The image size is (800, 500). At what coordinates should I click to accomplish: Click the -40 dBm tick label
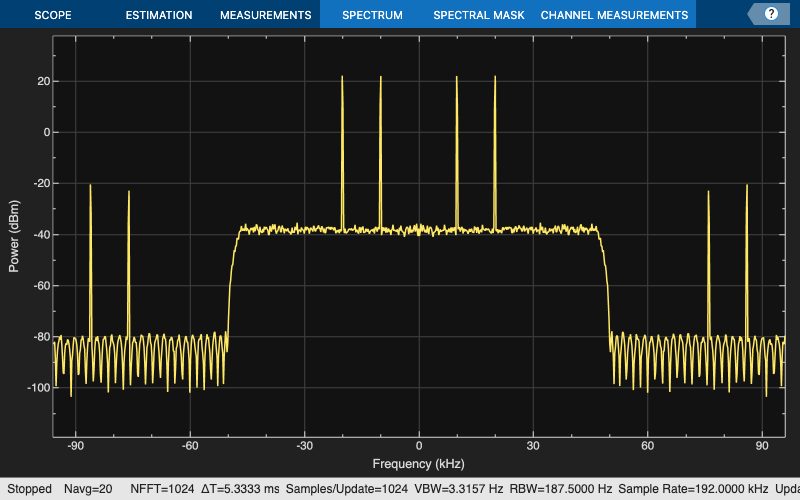42,235
